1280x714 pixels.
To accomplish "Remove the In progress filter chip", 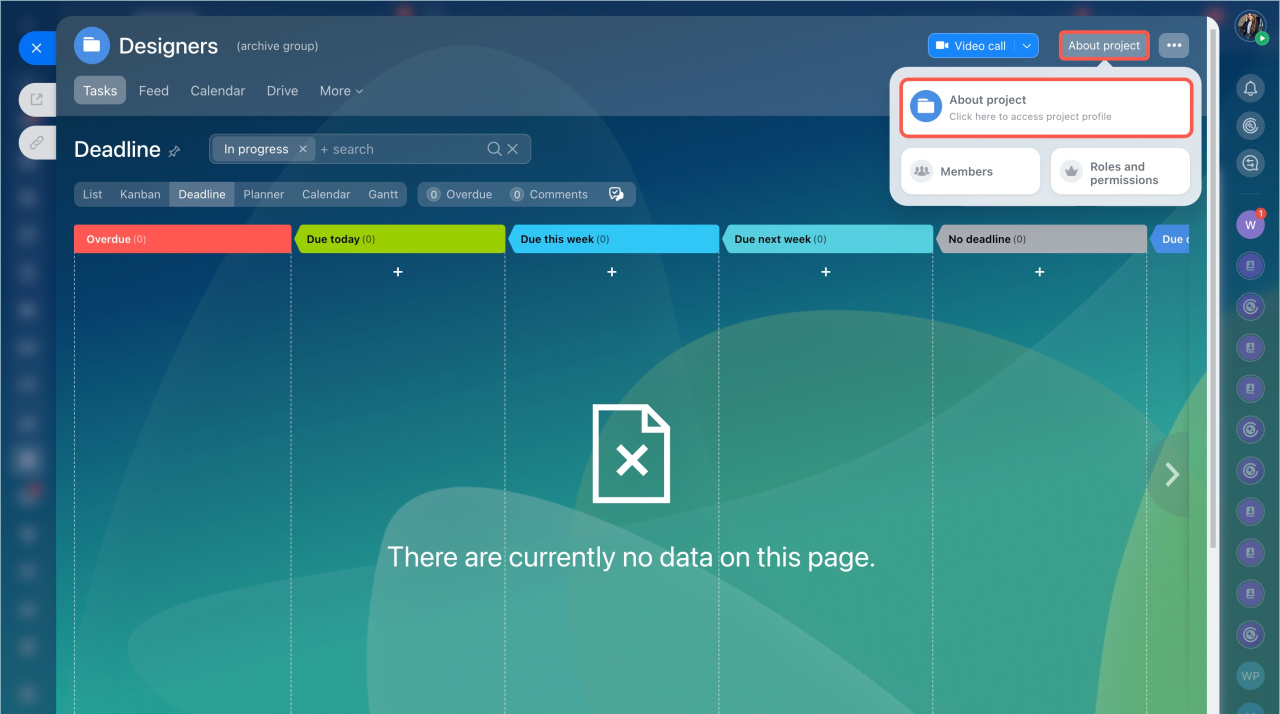I will pyautogui.click(x=303, y=149).
